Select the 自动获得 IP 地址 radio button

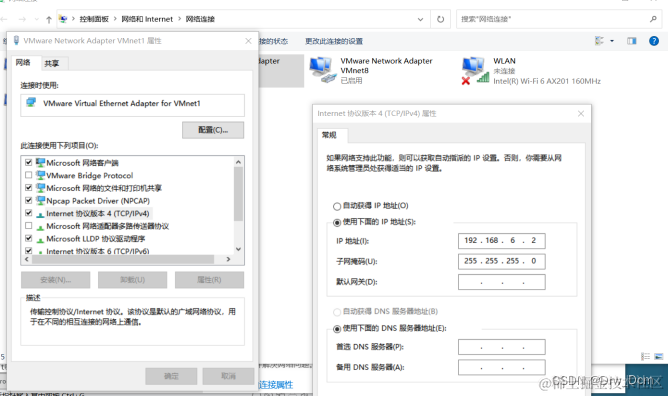pyautogui.click(x=337, y=207)
